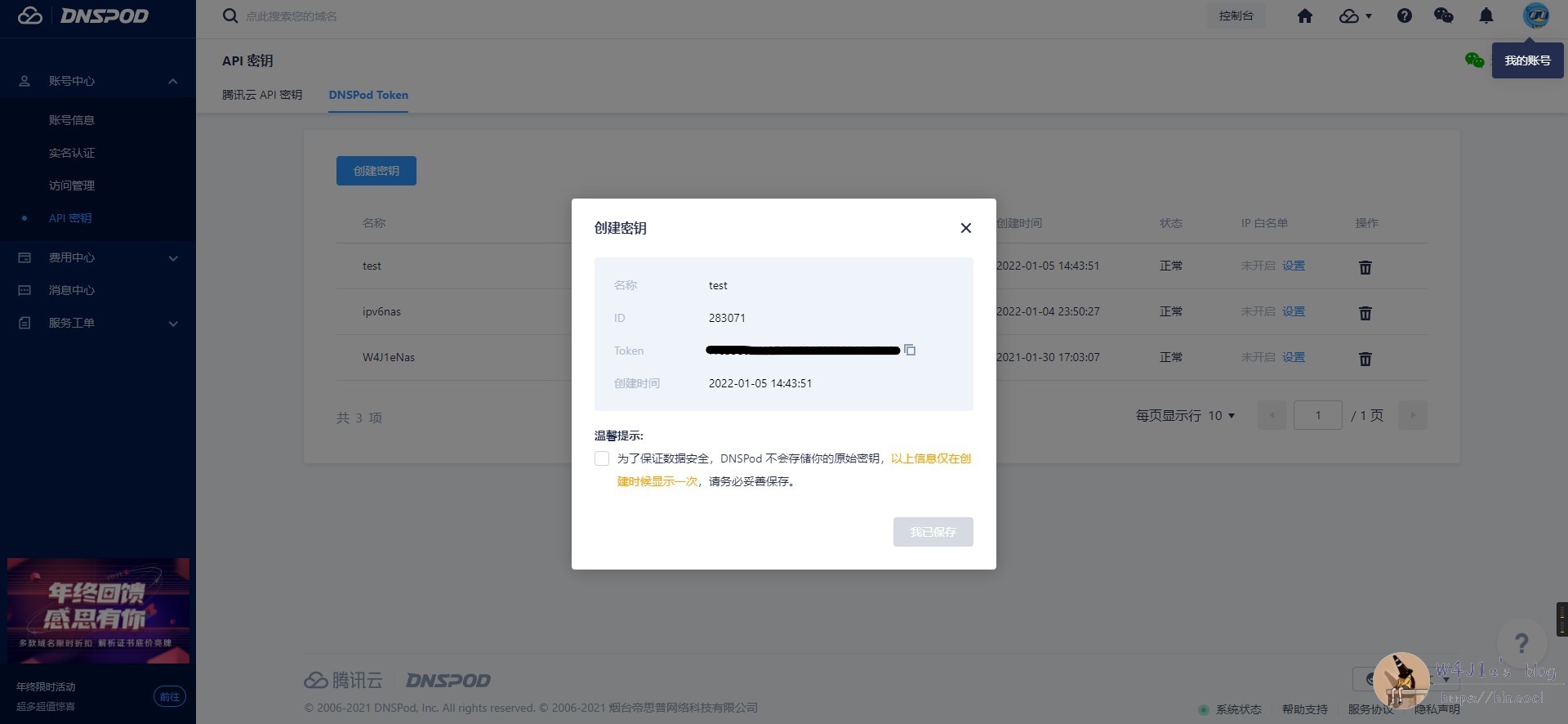Open 账号信息 in the sidebar
The width and height of the screenshot is (1568, 724).
72,120
